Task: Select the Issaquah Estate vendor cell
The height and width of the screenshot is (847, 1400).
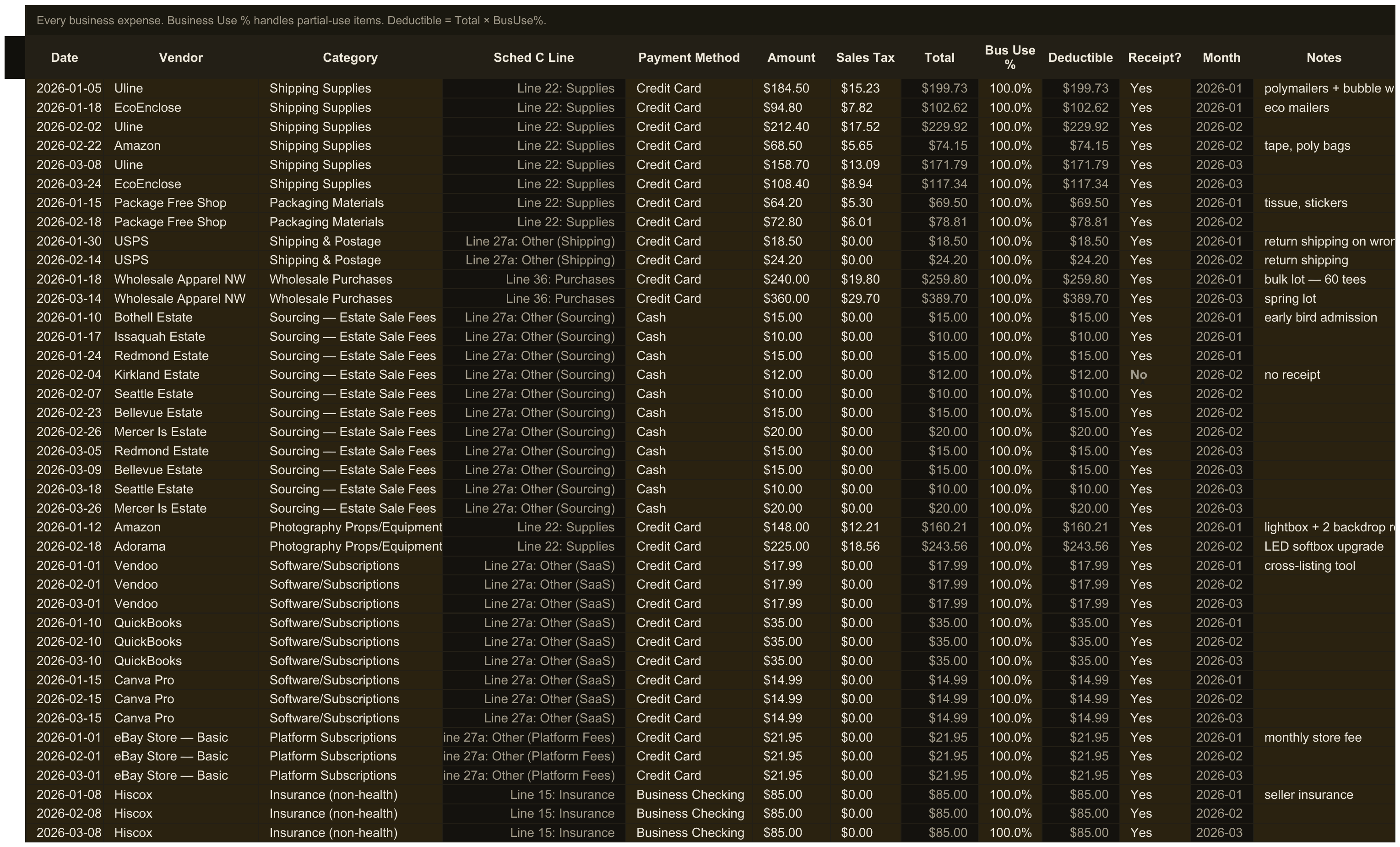Action: pos(181,337)
